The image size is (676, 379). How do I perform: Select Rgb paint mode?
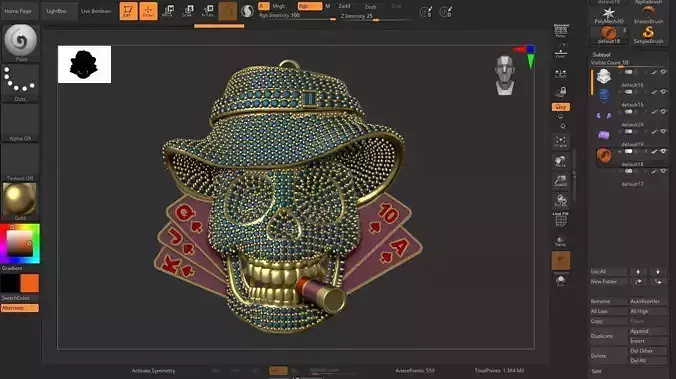[310, 6]
